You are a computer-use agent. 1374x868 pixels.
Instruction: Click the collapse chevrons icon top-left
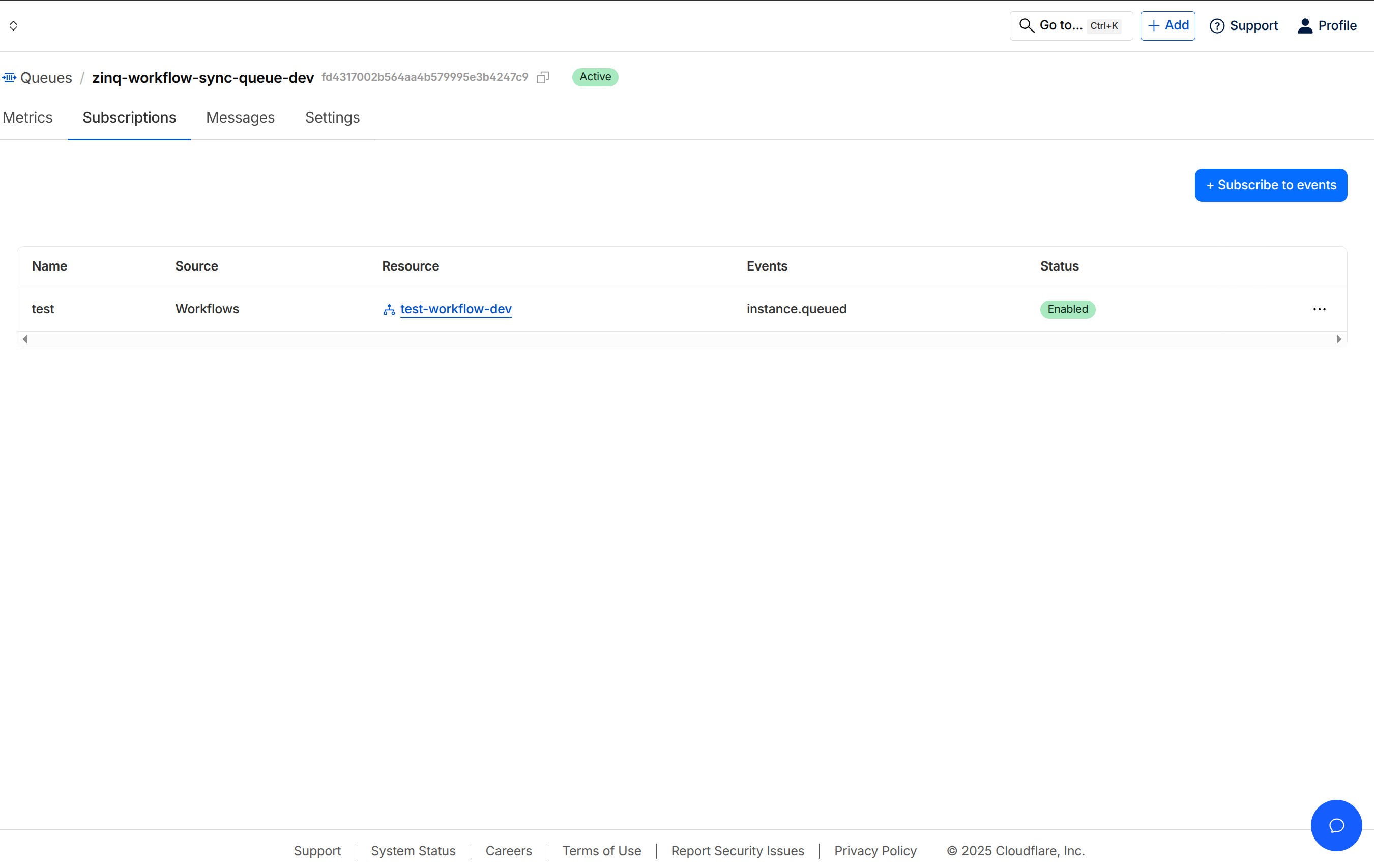(x=13, y=25)
